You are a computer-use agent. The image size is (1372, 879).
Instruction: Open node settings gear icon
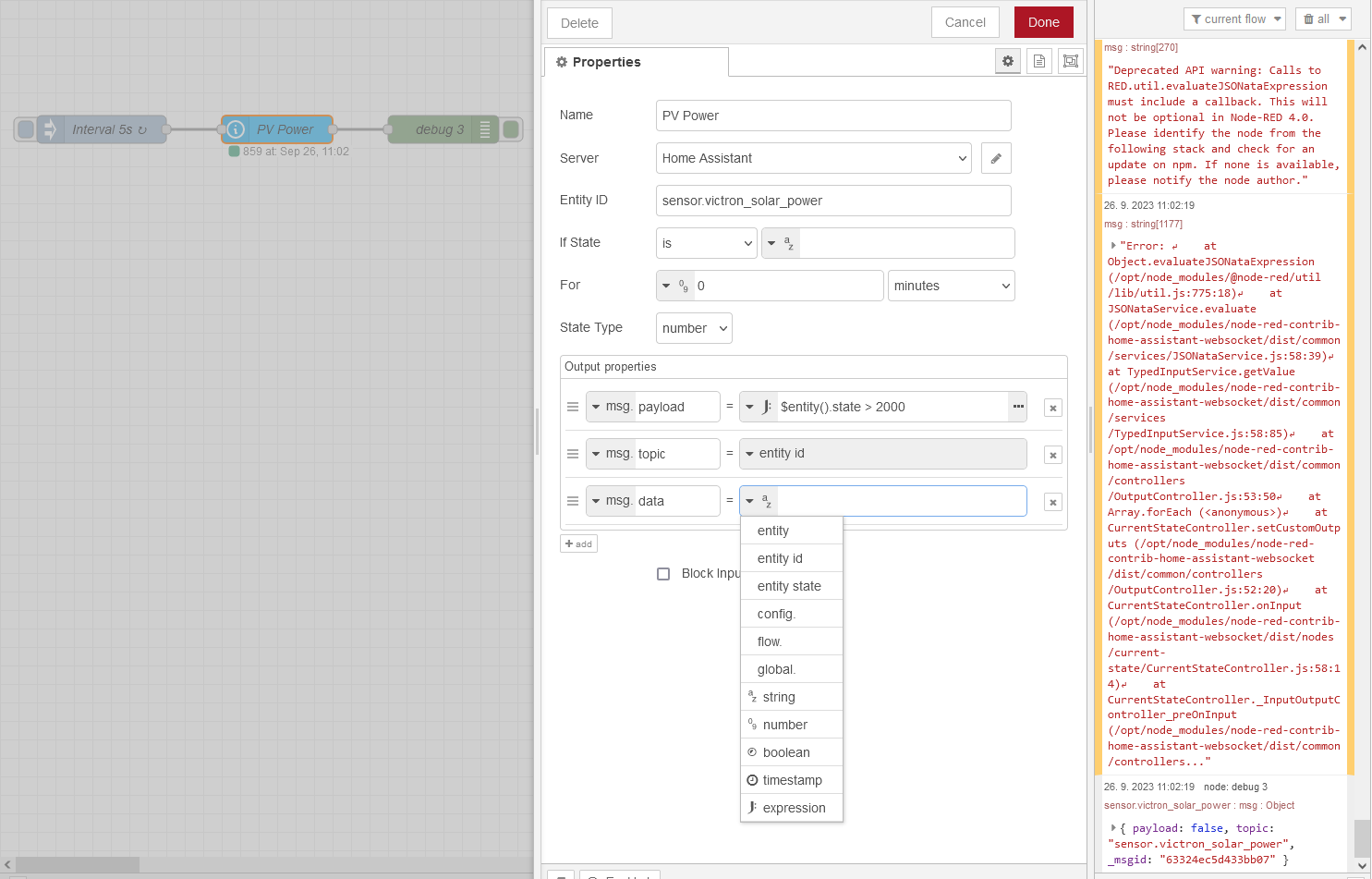coord(1008,61)
